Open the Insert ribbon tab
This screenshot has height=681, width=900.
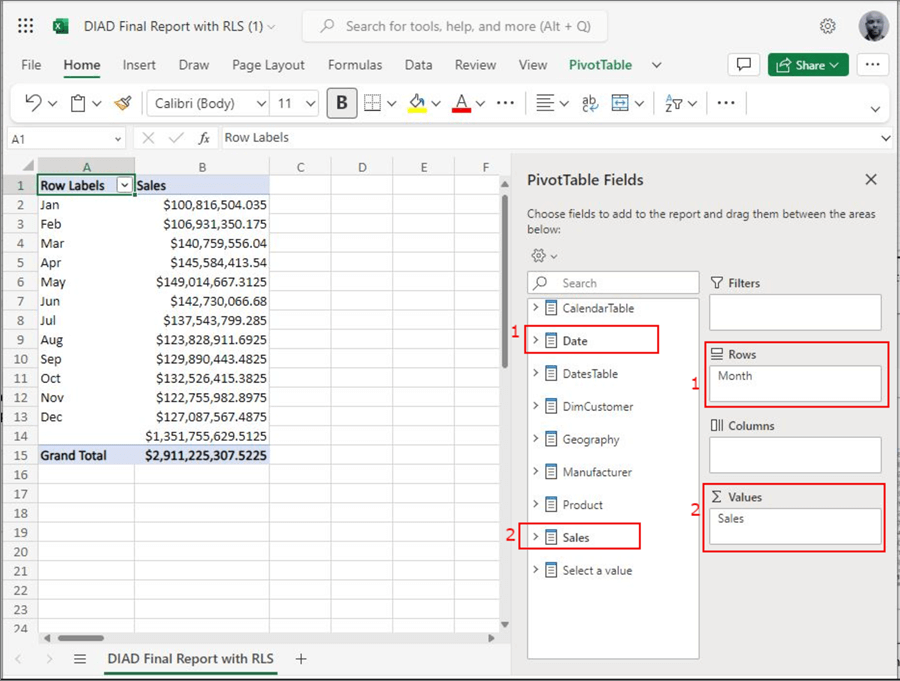(139, 65)
